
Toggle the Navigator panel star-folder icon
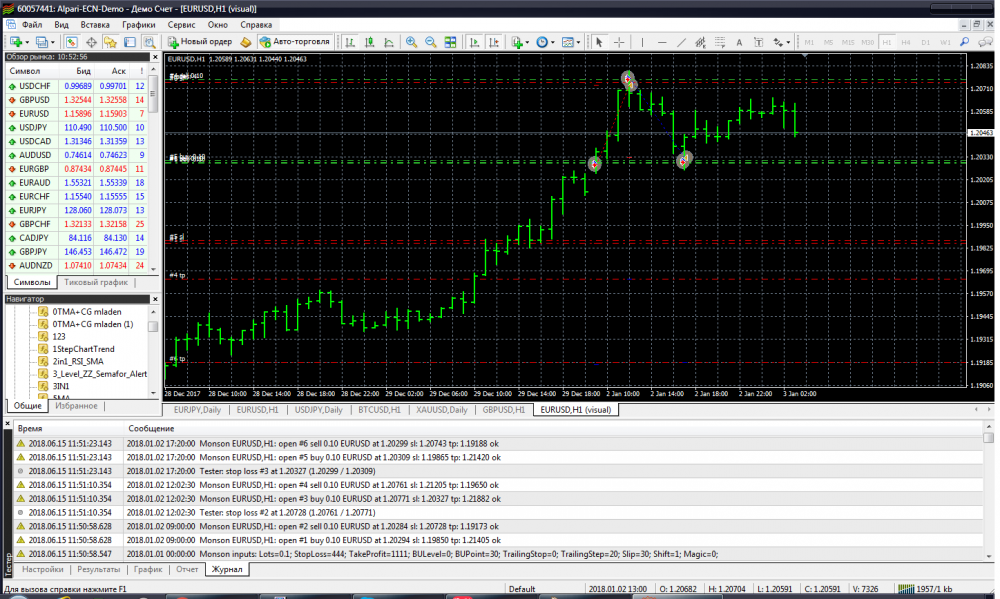110,42
